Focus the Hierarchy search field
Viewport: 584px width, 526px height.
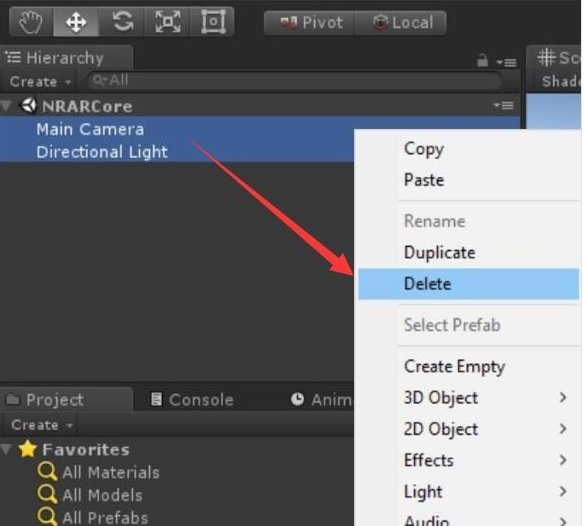pos(295,80)
